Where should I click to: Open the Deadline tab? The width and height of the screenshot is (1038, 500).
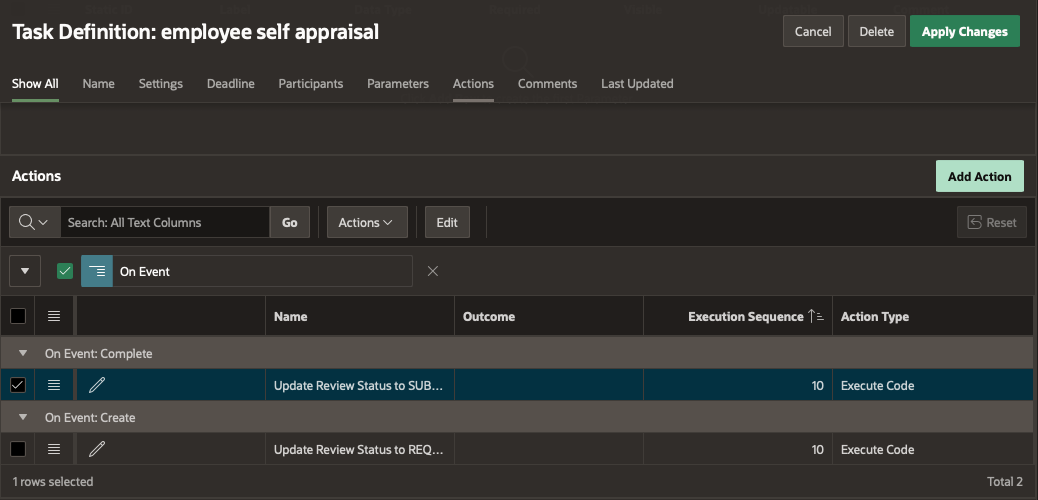[x=230, y=84]
